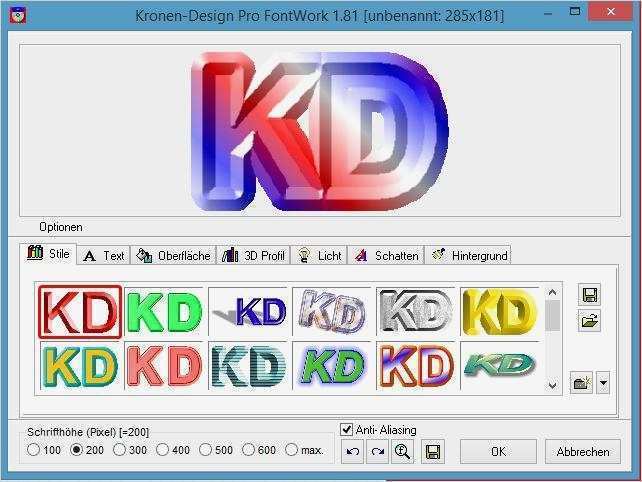Open the Optionen menu
The image size is (642, 482).
click(x=61, y=227)
